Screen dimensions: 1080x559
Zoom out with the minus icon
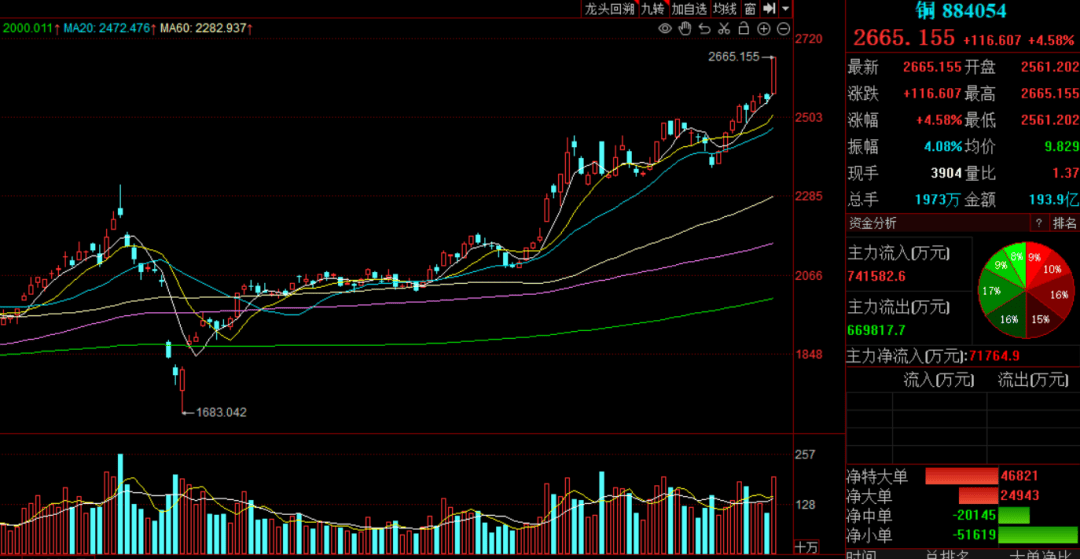click(783, 29)
